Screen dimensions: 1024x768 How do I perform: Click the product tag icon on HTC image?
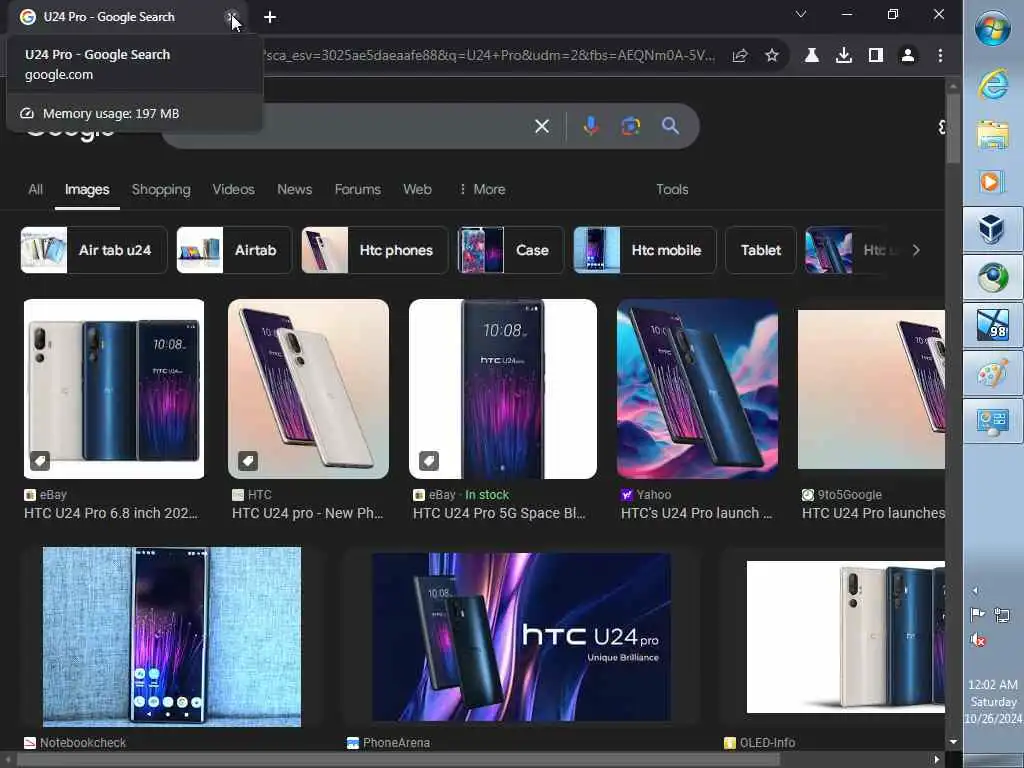(x=248, y=461)
